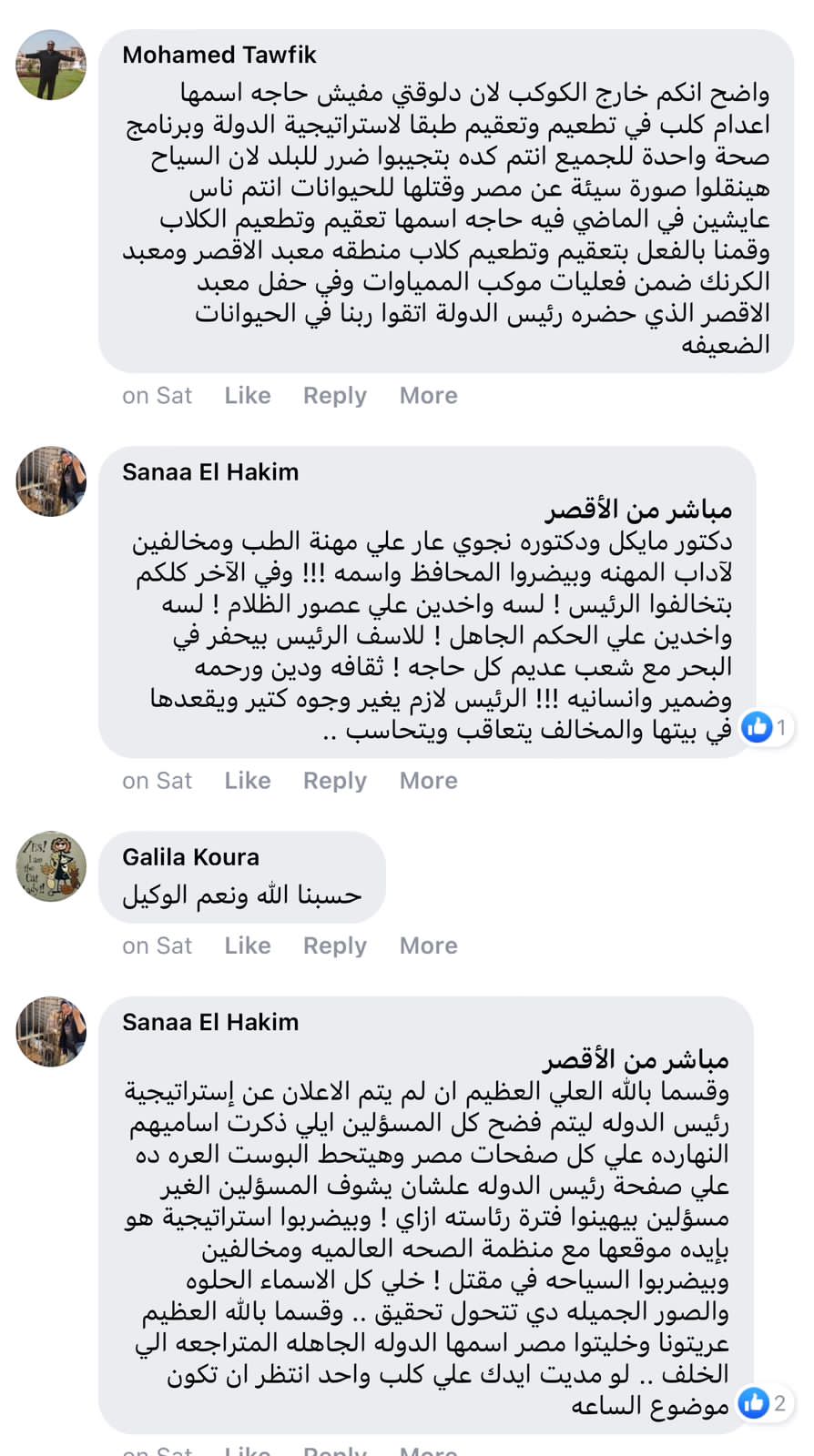Reply to Mohamed Tawfik's comment
The width and height of the screenshot is (814, 1456).
[x=335, y=396]
